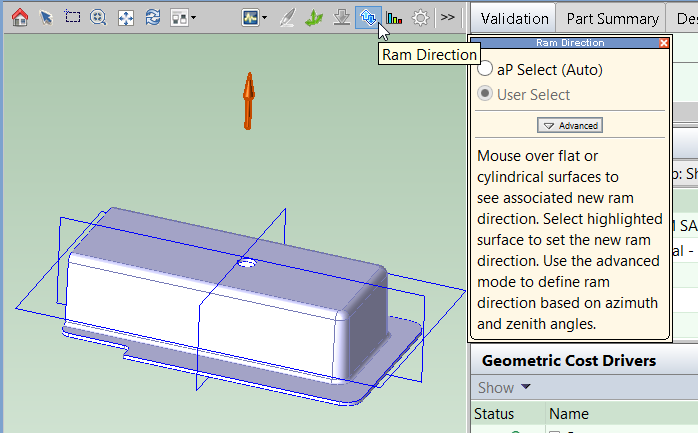The image size is (698, 433).
Task: Click the fit-to-view arrows icon
Action: [126, 17]
